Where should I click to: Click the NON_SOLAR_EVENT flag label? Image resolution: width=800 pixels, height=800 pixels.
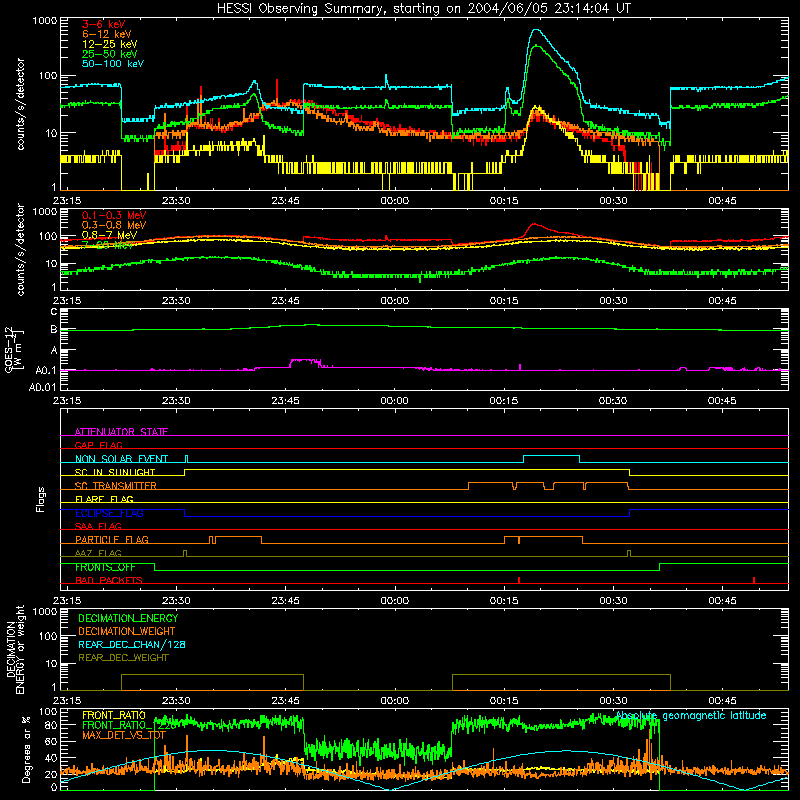click(x=121, y=459)
